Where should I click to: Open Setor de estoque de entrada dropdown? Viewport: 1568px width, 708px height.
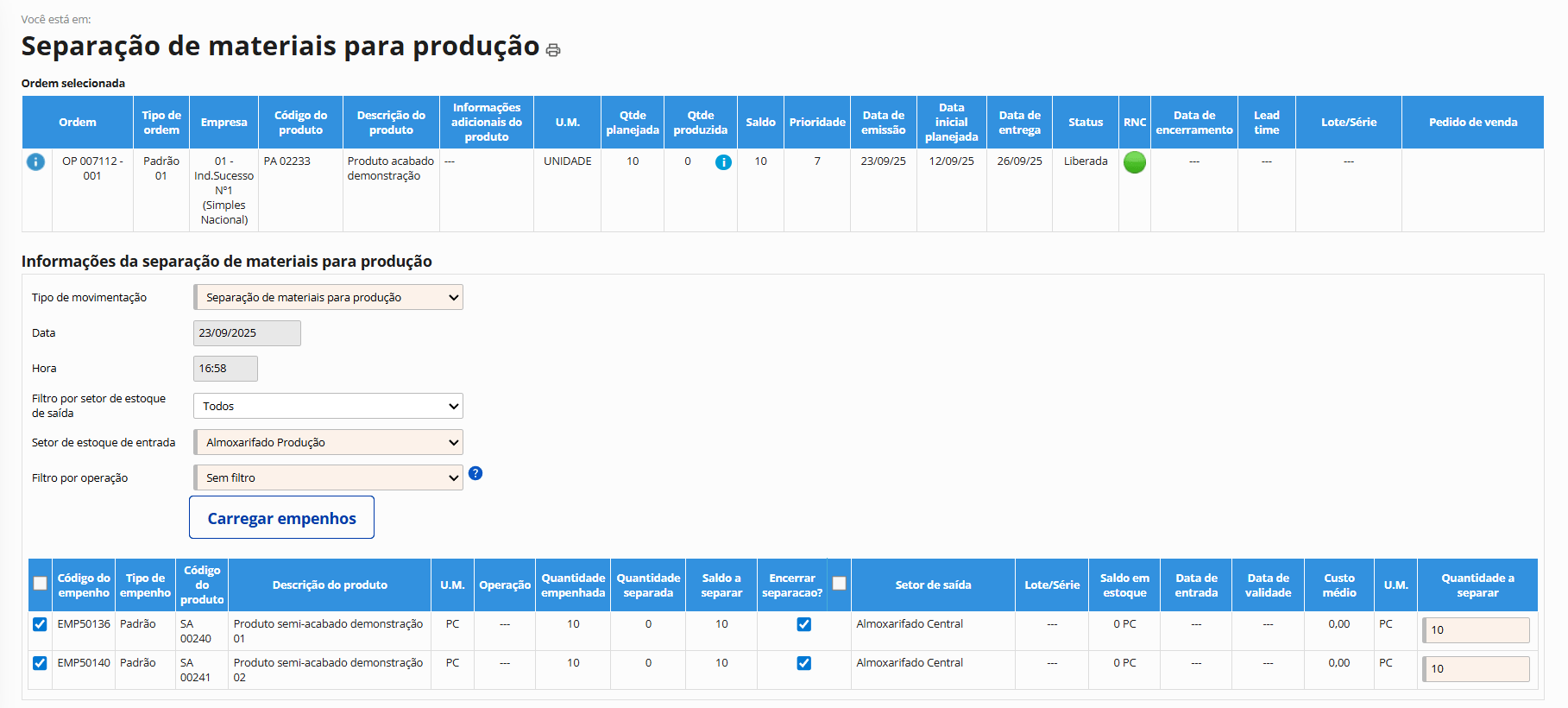(x=329, y=442)
